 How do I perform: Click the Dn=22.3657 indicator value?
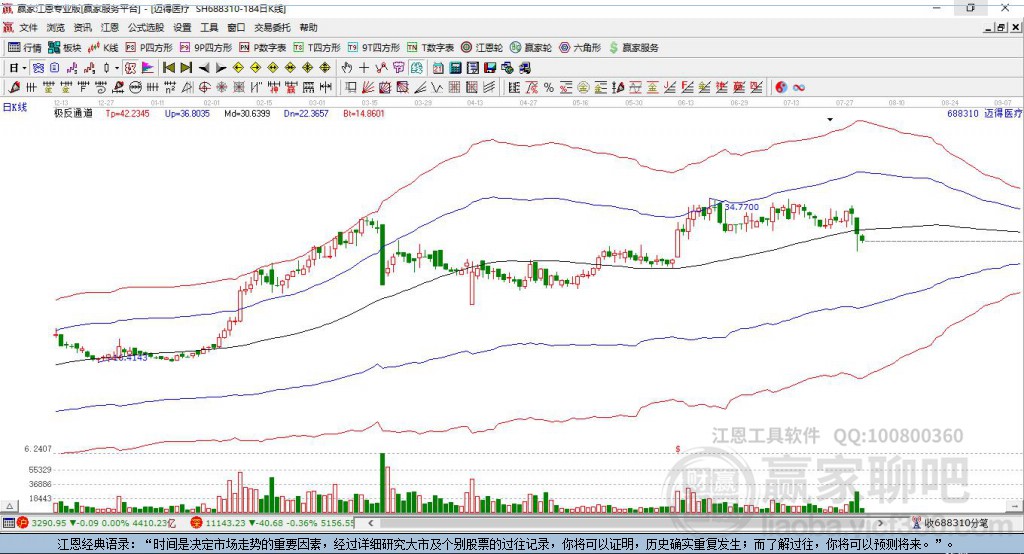306,113
